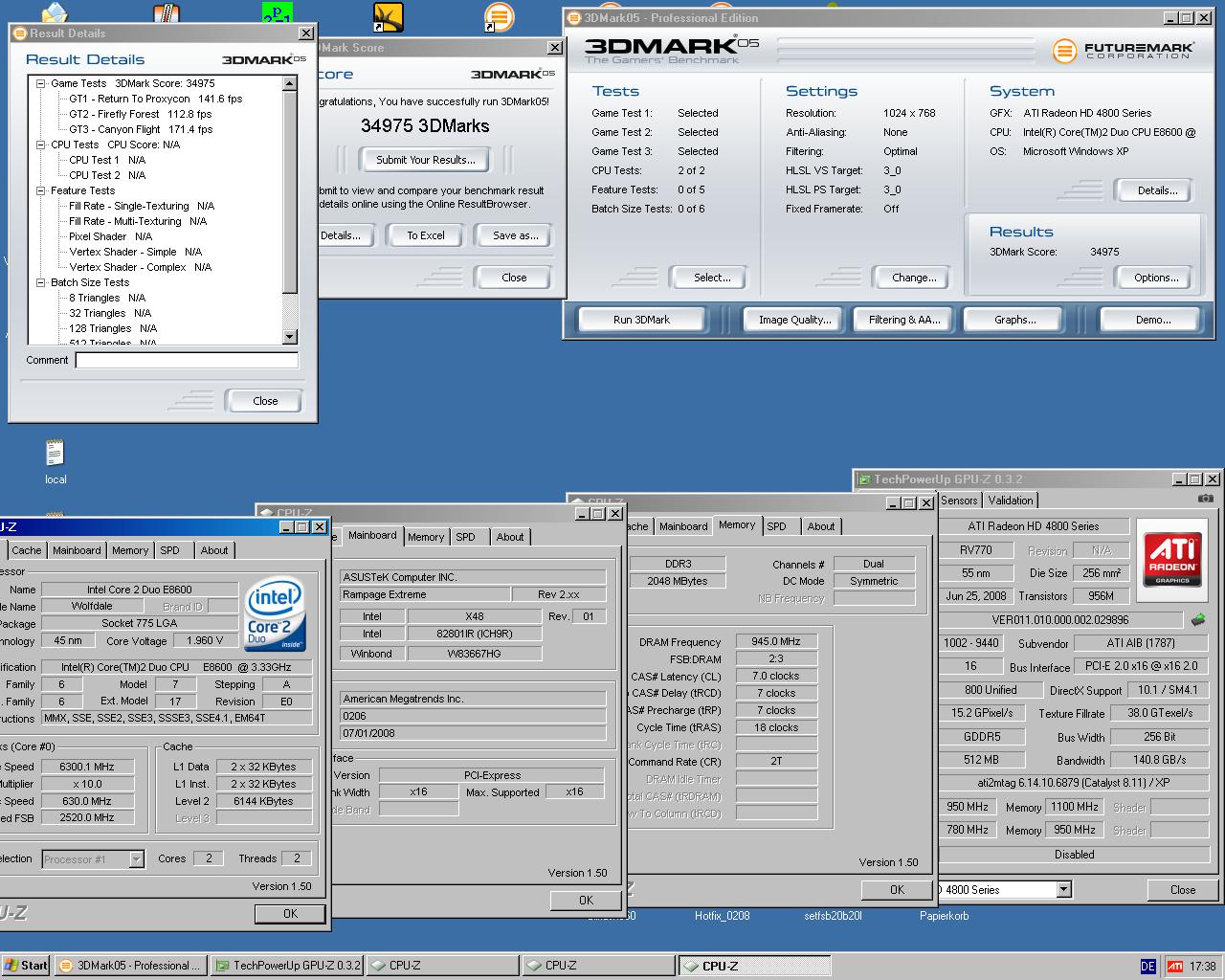Click the ATI Radeon logo in GPU-Z
Screen dimensions: 1225x980
[x=1172, y=559]
